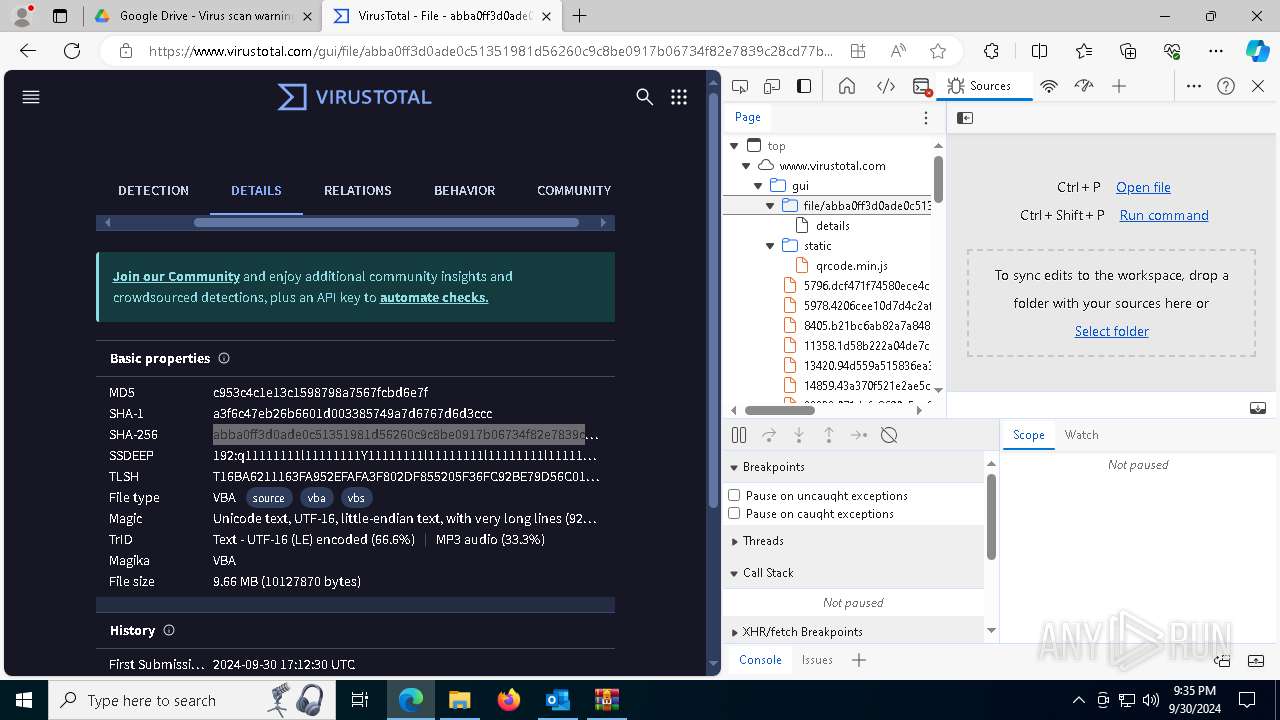
Task: Click the VirusTotal tabs horizontal scrollbar
Action: (386, 222)
